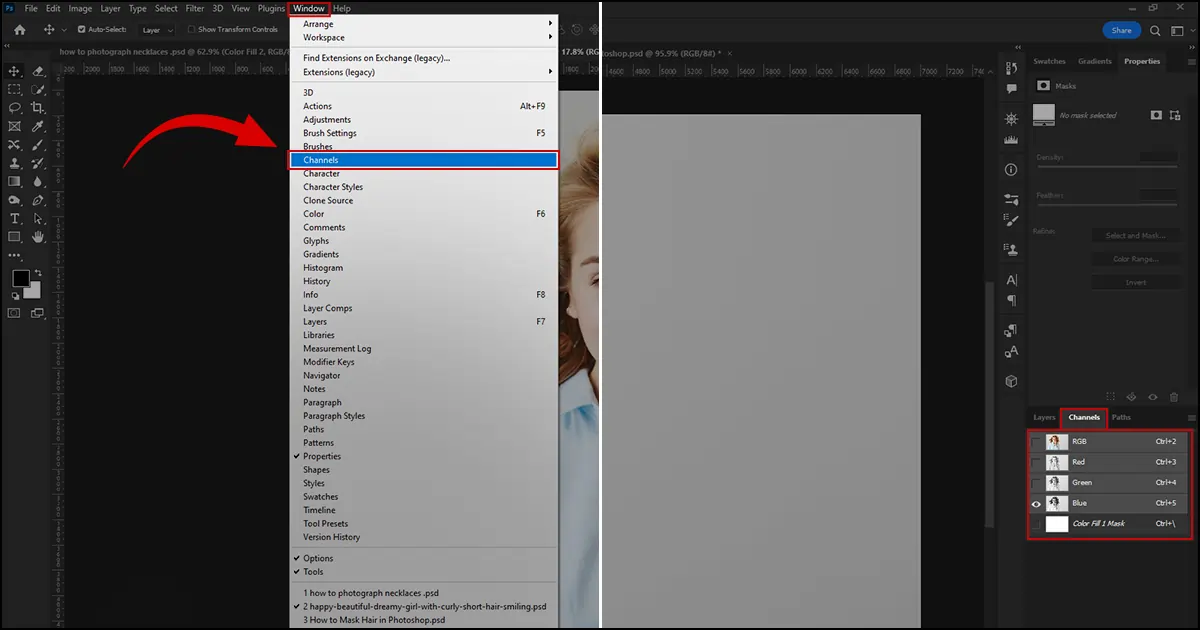Select the Crop tool

coord(37,109)
